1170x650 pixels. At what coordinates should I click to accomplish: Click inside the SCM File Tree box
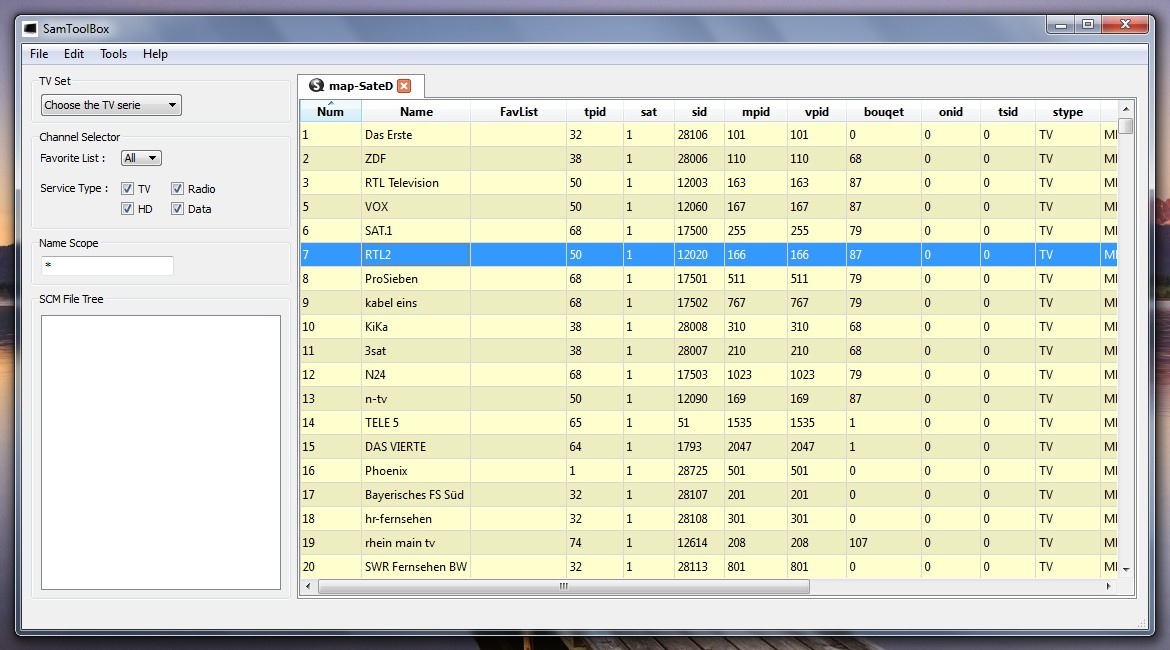160,452
